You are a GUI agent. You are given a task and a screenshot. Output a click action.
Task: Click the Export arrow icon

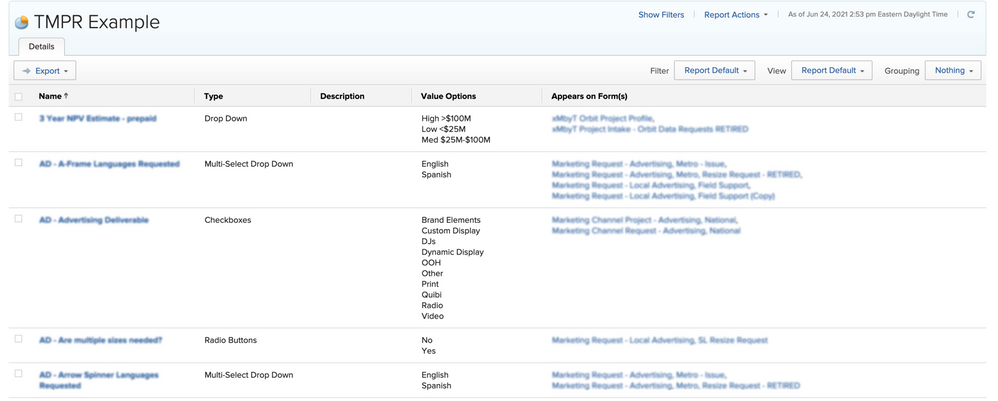26,71
